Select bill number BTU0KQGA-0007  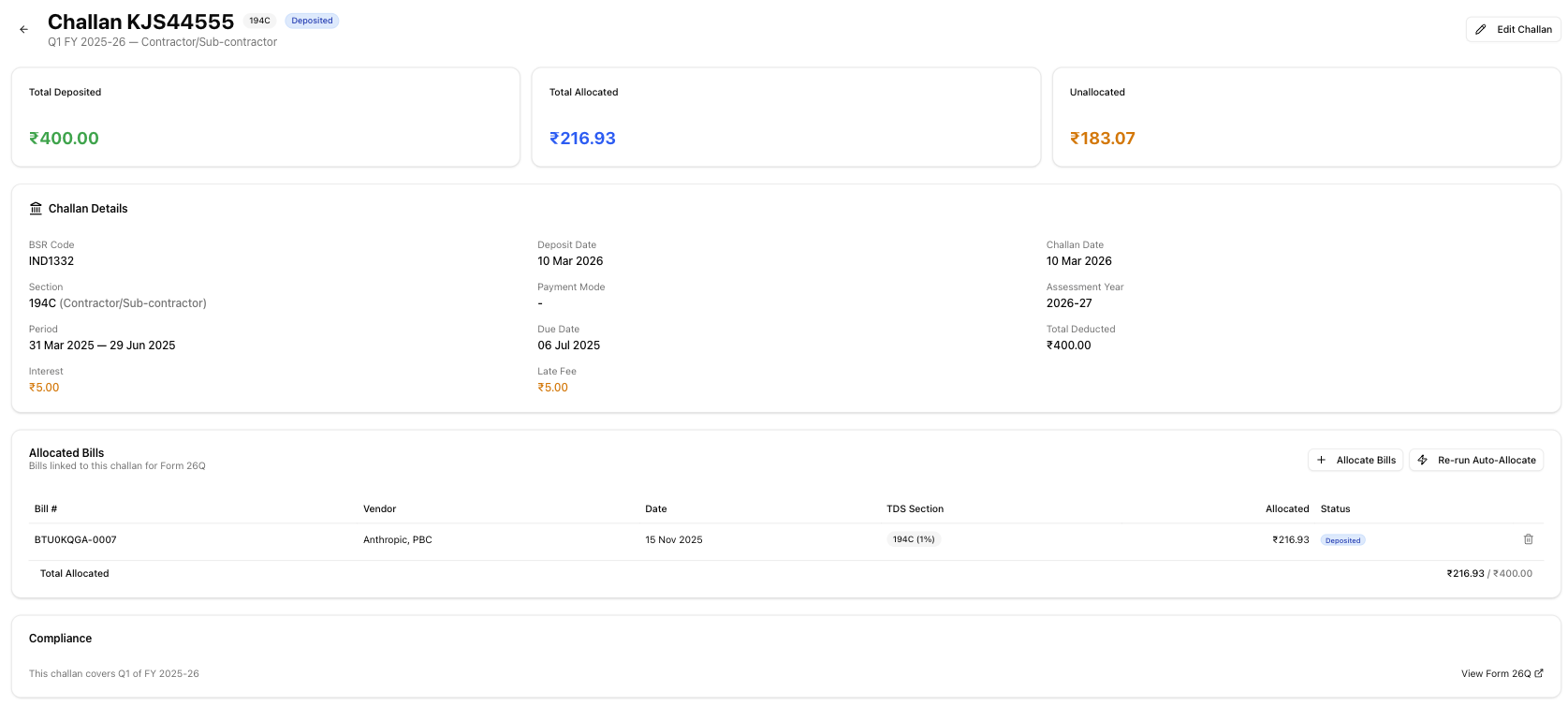point(76,540)
